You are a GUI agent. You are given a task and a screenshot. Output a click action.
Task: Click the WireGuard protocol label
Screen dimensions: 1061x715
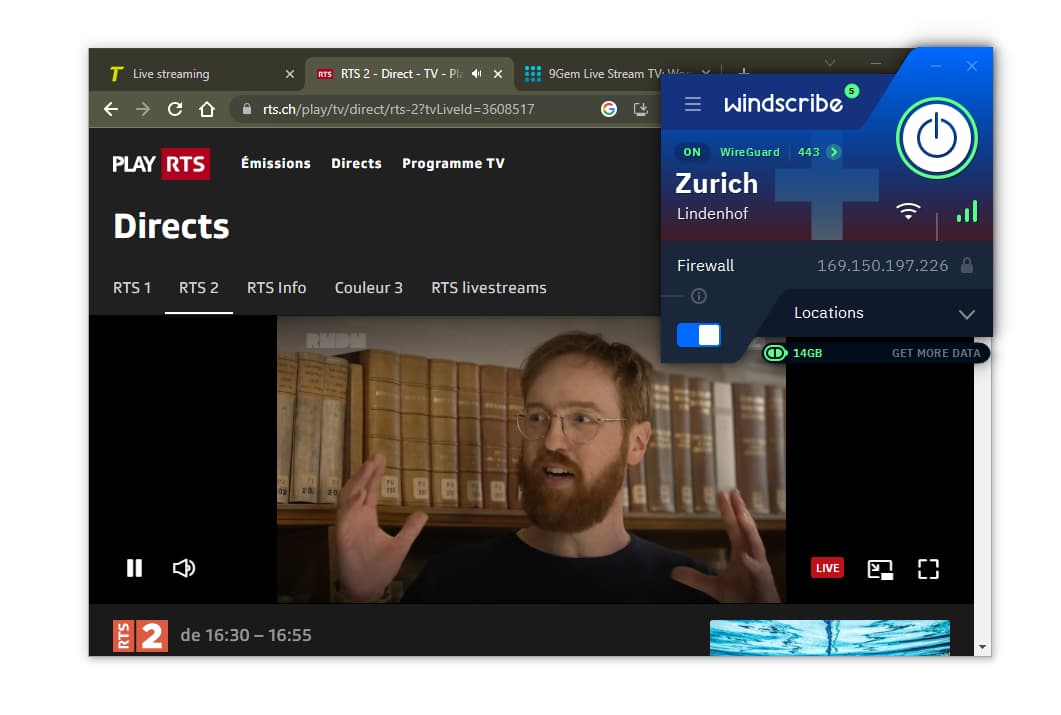749,152
